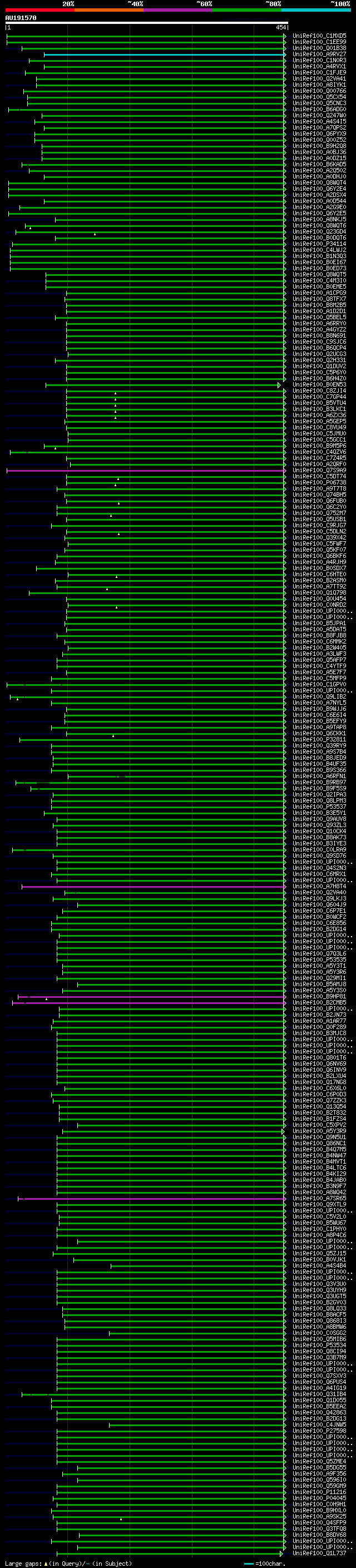Click the AU191570 query name label
This screenshot has height=1568, width=356.
(x=21, y=18)
